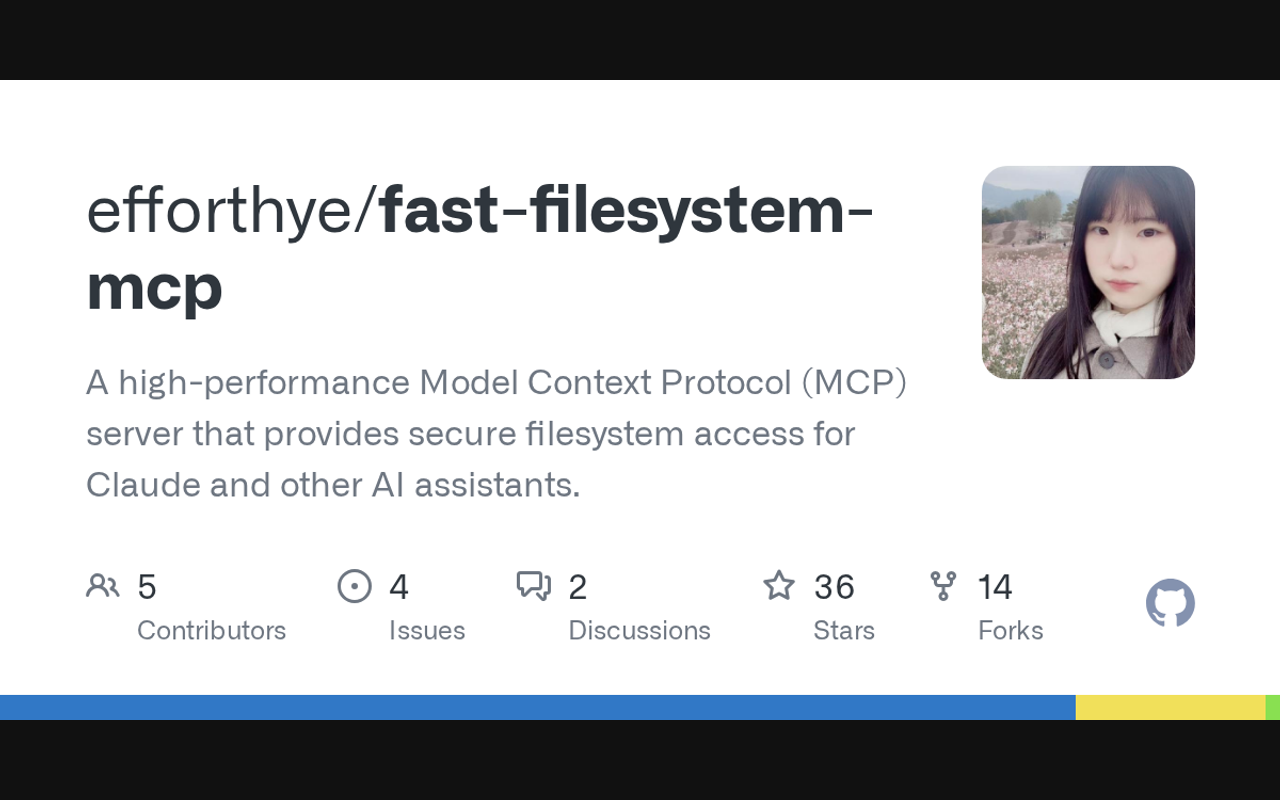The height and width of the screenshot is (800, 1280).
Task: Click the star count number 36
Action: click(x=834, y=587)
